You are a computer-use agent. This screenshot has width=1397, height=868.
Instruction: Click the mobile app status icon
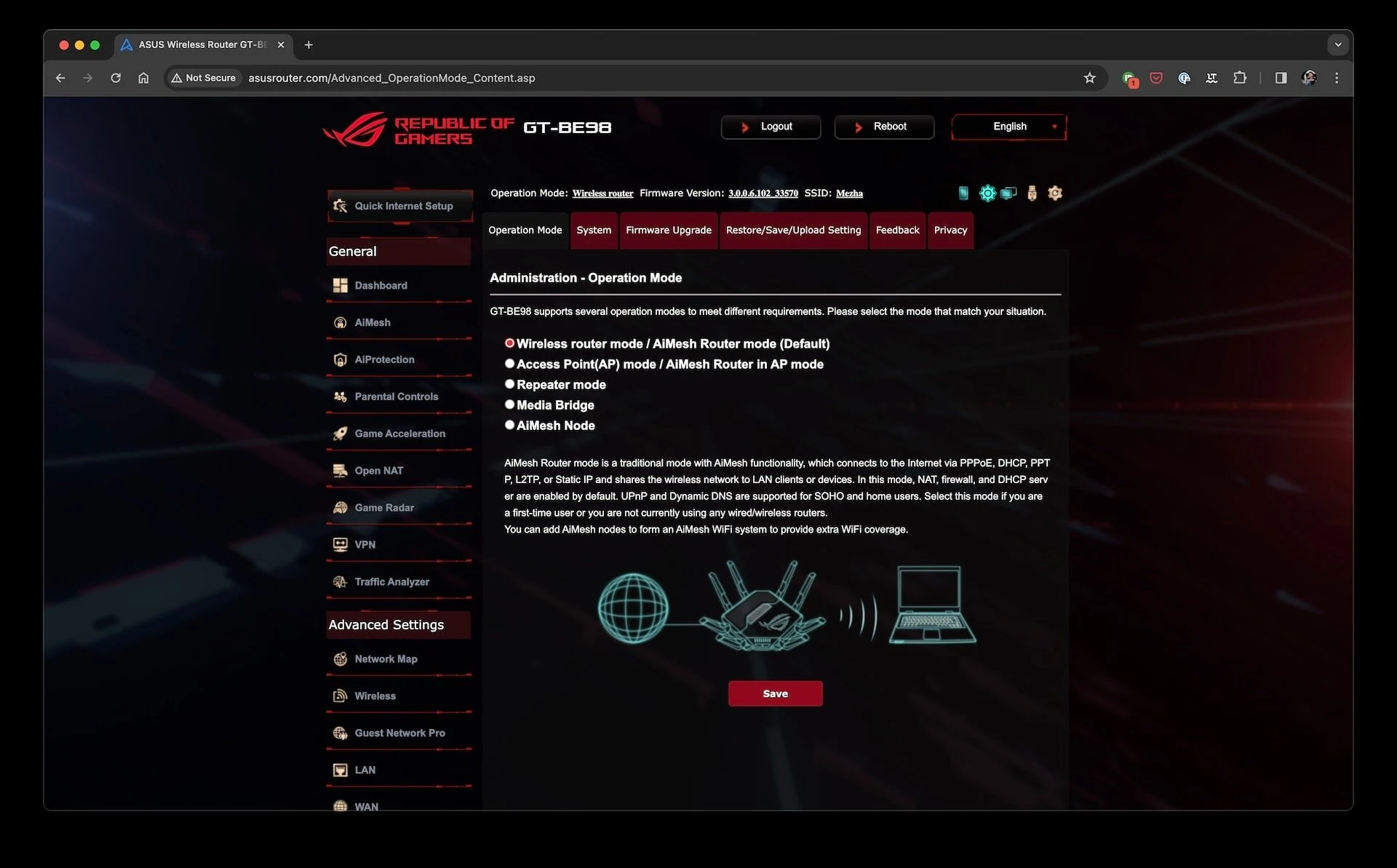point(963,193)
